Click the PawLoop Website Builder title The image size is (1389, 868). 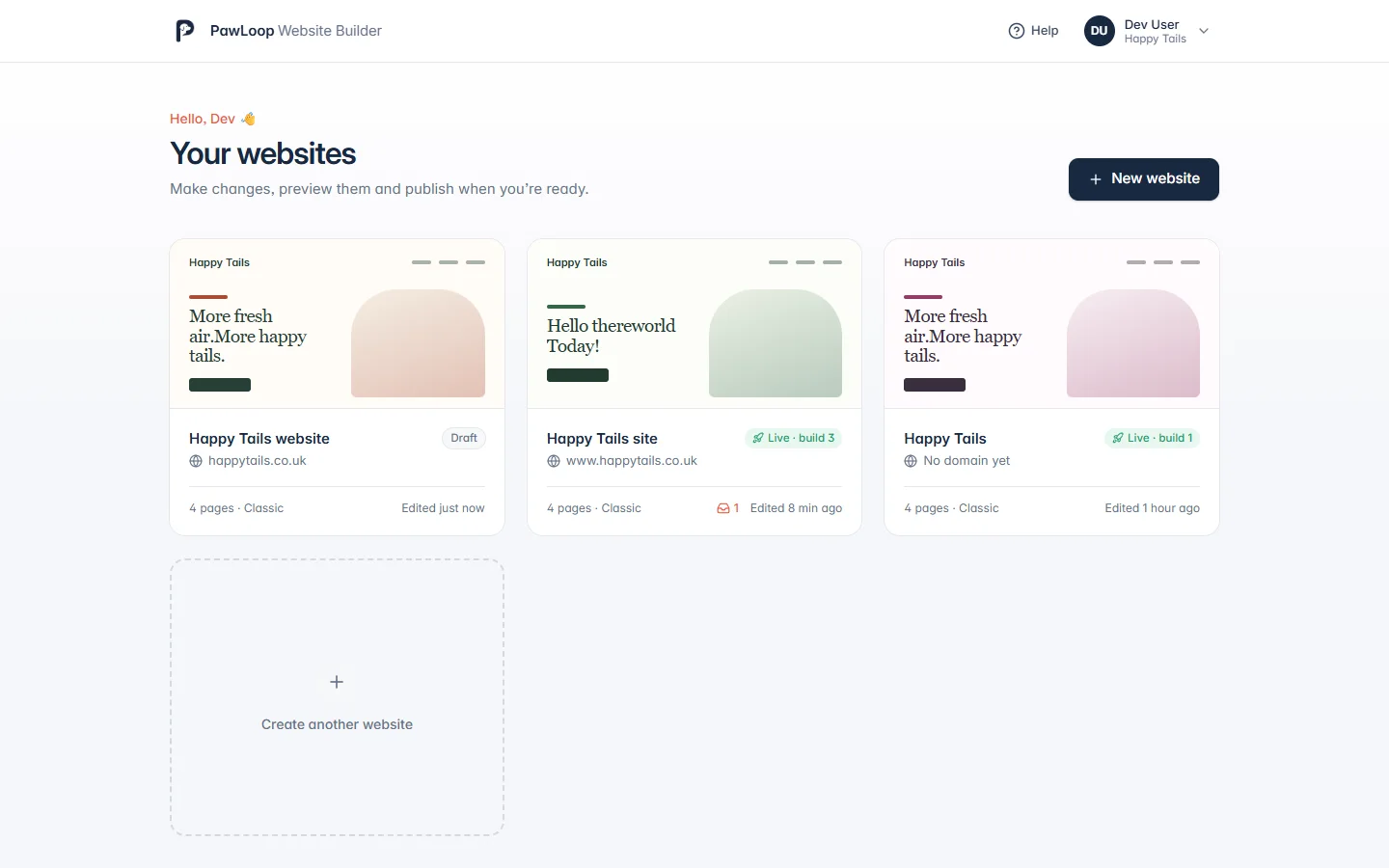point(296,31)
